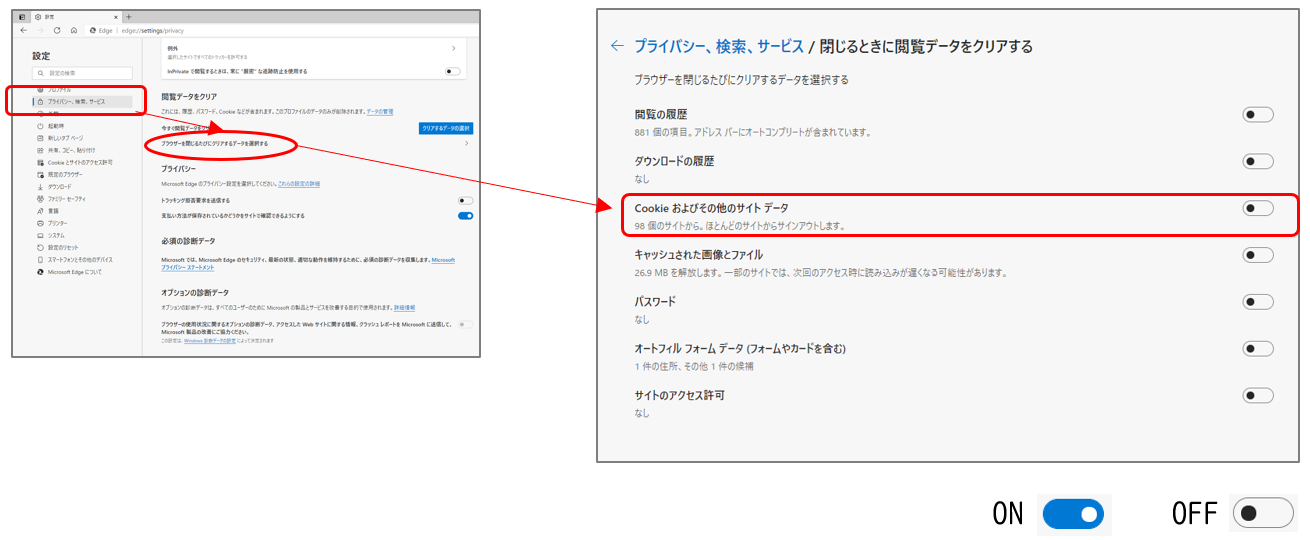
Task: Click the edge://settings/privacy address bar
Action: point(280,30)
